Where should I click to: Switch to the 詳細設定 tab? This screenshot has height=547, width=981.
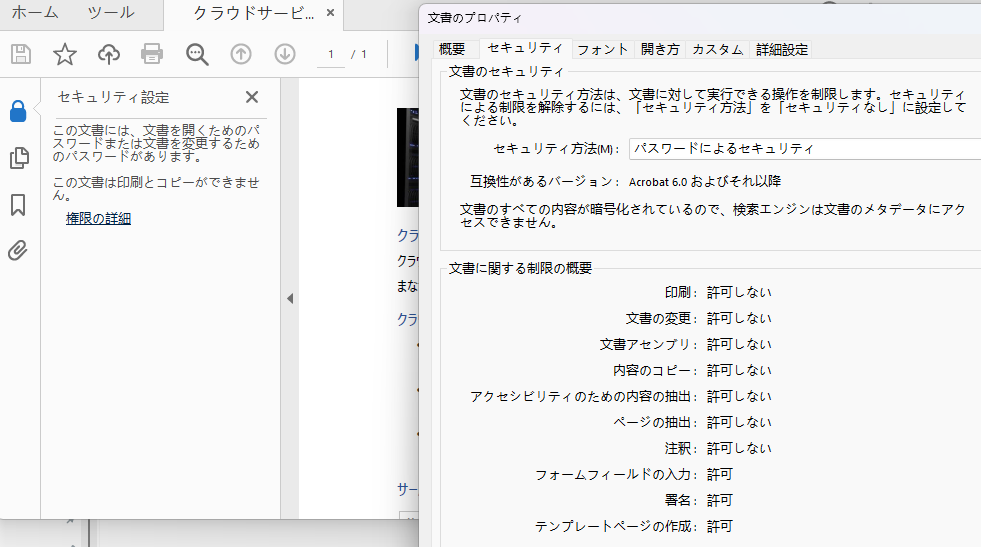click(781, 49)
